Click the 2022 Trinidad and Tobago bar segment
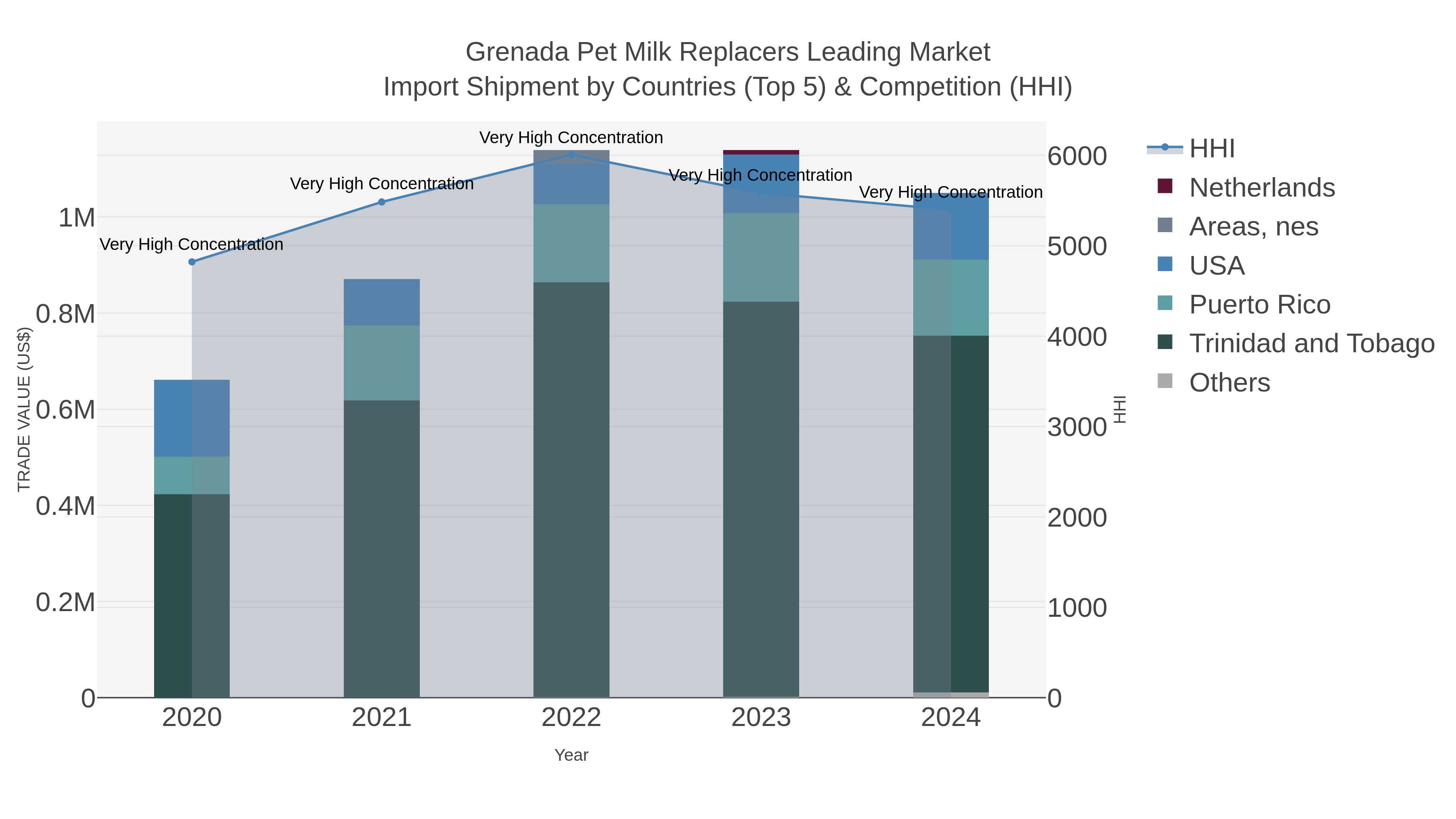The image size is (1456, 819). pyautogui.click(x=571, y=490)
